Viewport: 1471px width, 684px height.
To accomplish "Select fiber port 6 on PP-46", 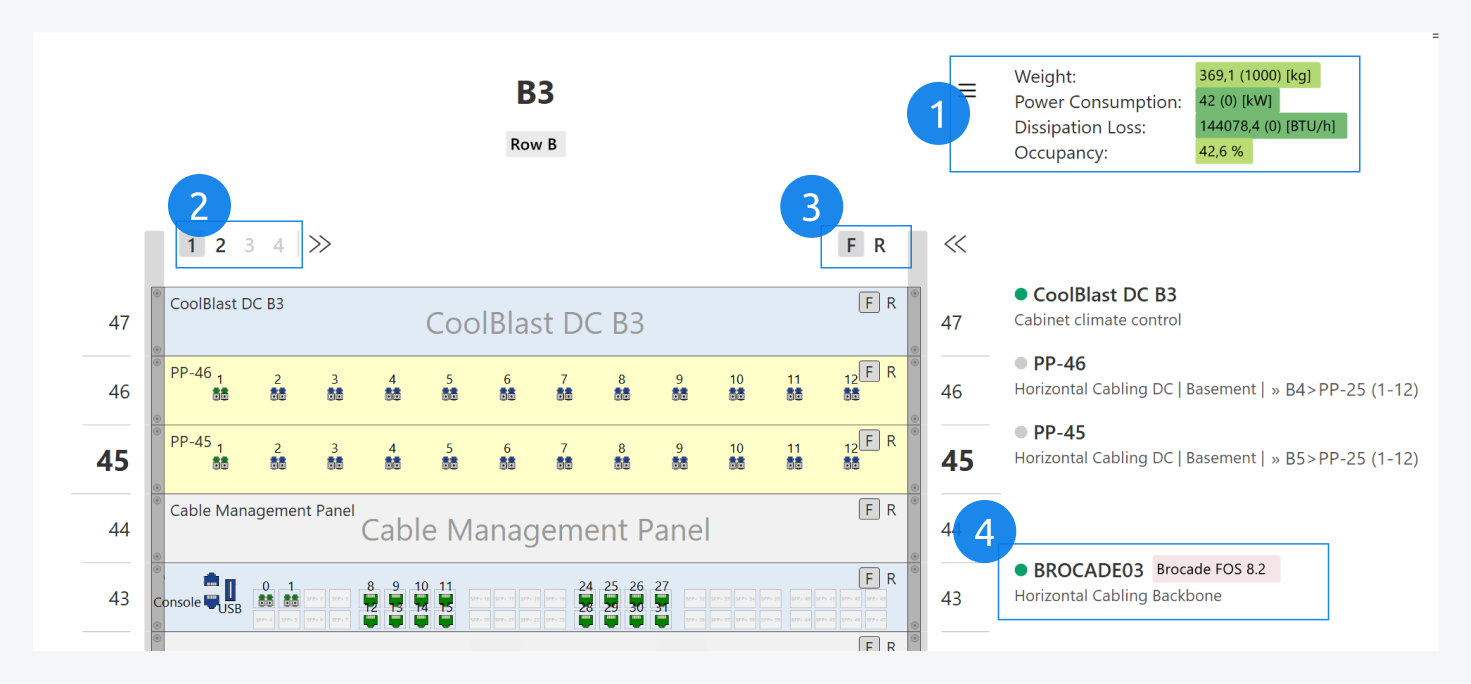I will [507, 394].
